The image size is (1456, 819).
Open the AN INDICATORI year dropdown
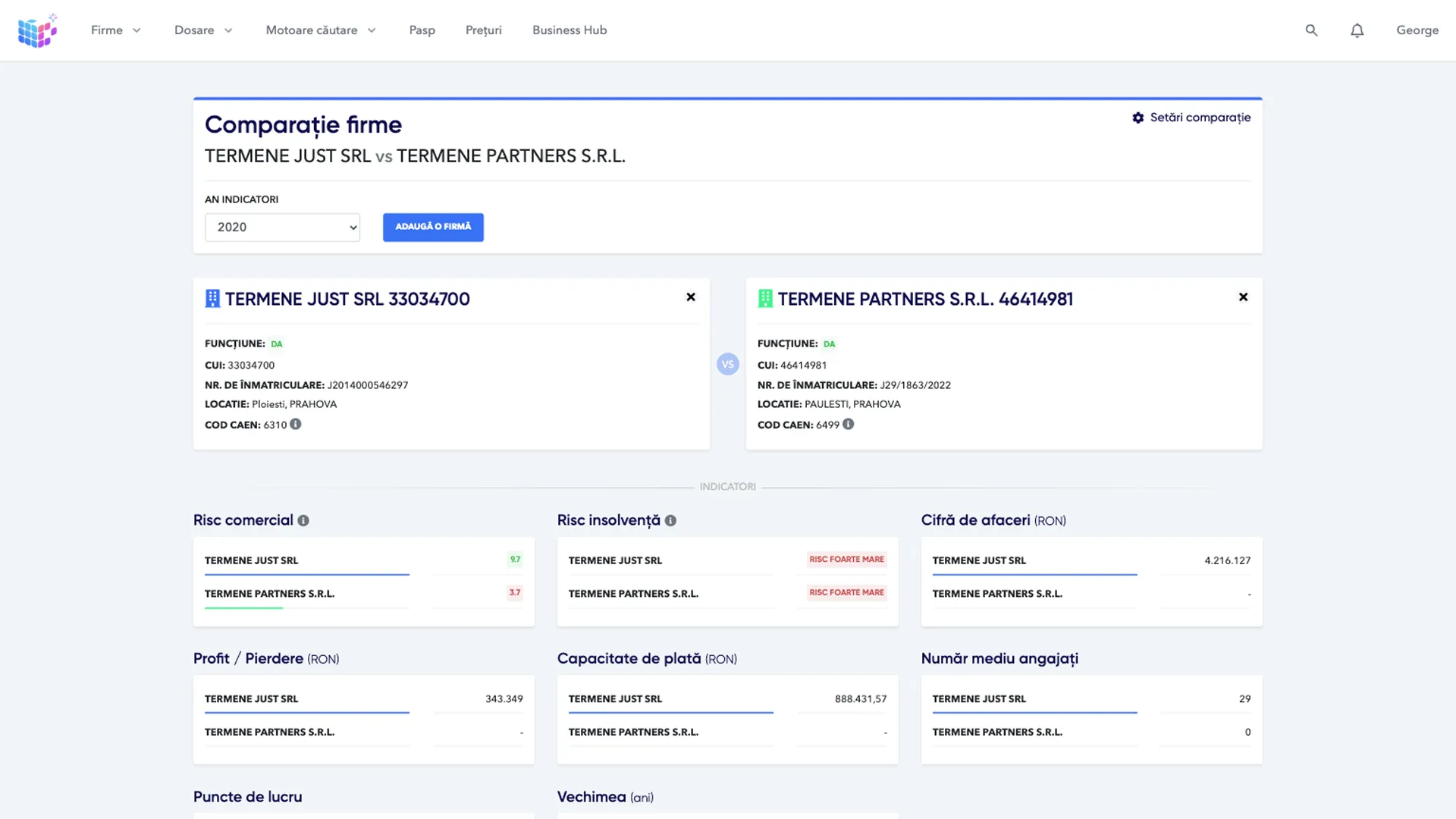[282, 227]
